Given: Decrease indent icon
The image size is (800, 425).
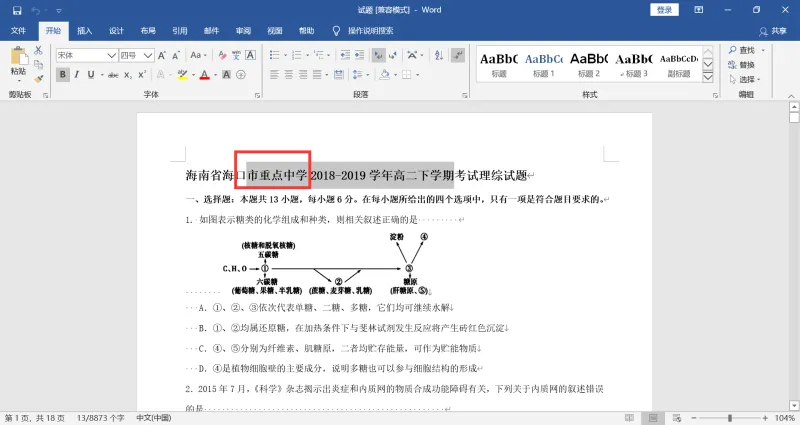Looking at the screenshot, I should (345, 55).
